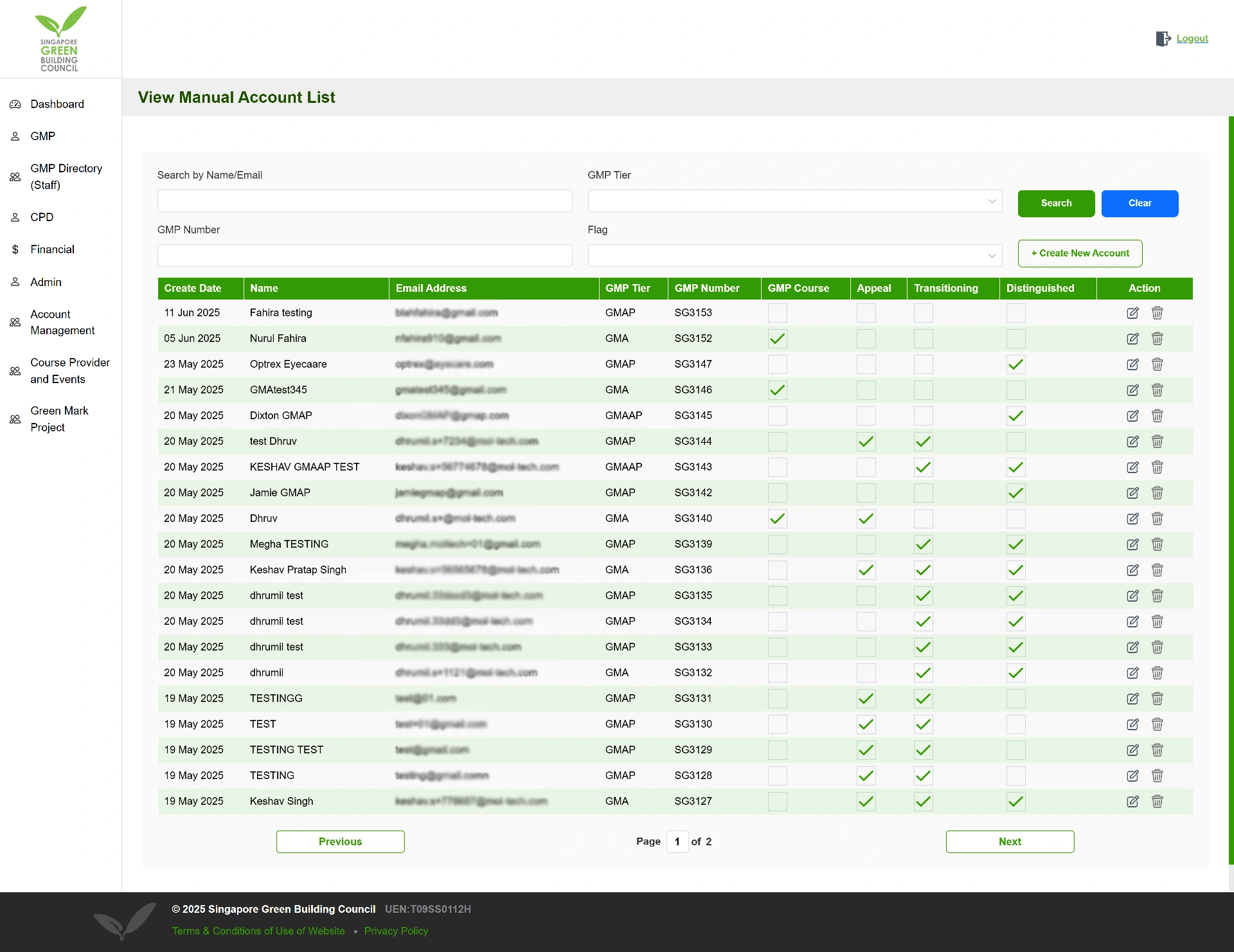Go to Next page of accounts
This screenshot has width=1234, height=952.
tap(1009, 841)
